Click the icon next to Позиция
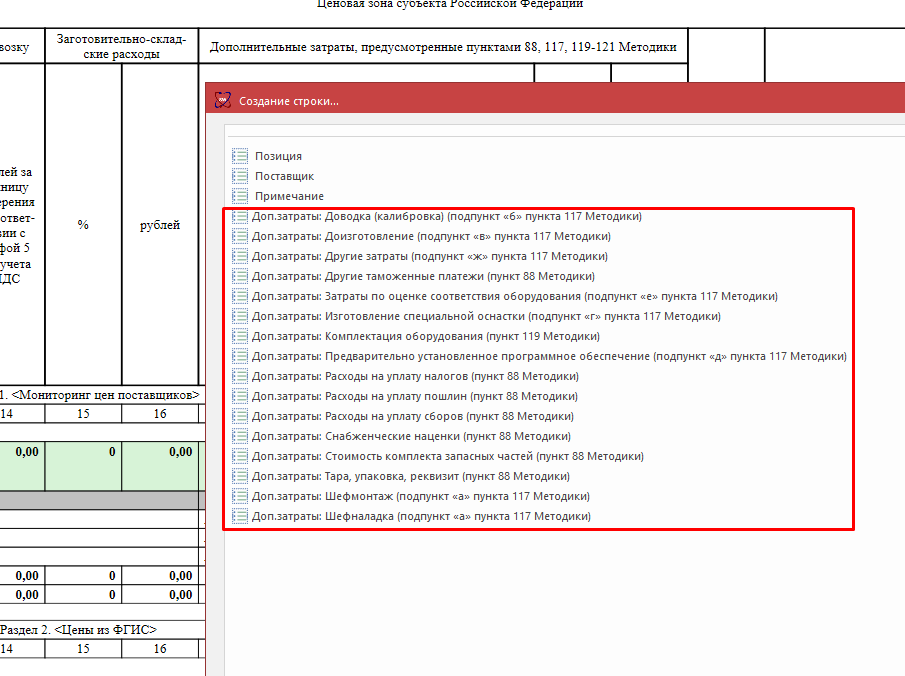 pos(240,156)
